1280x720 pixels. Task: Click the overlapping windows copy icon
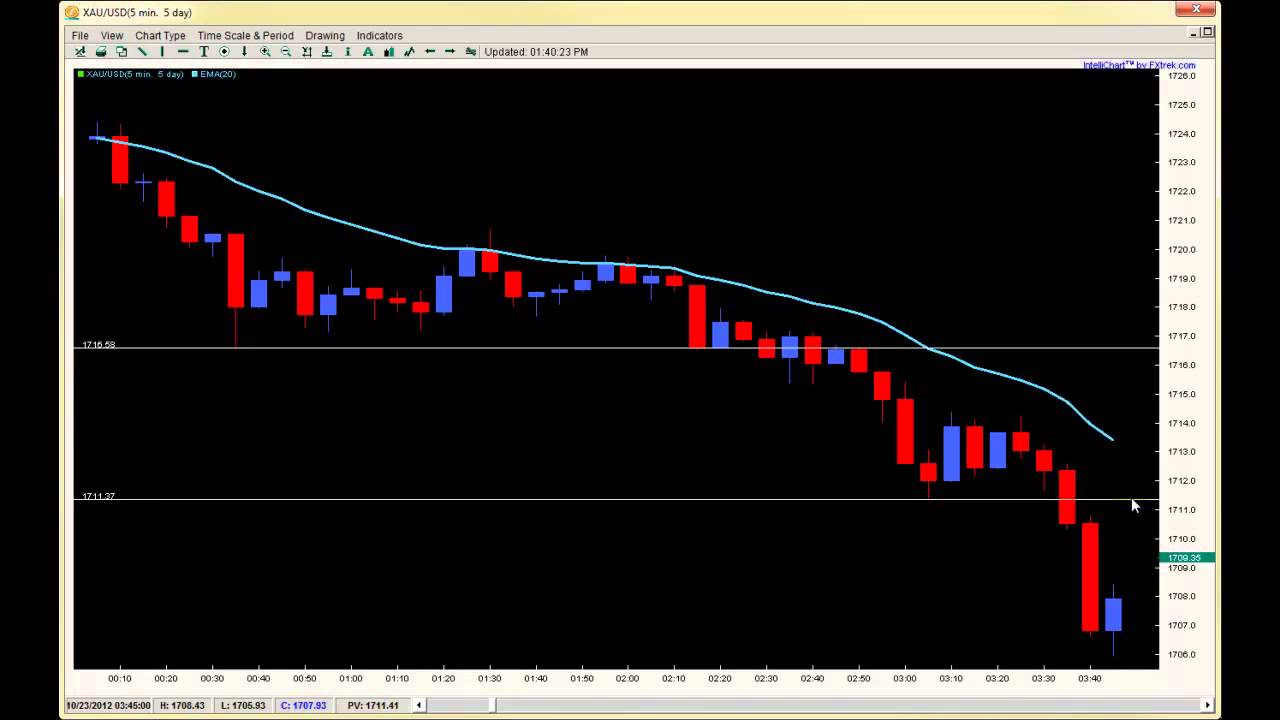pyautogui.click(x=121, y=52)
